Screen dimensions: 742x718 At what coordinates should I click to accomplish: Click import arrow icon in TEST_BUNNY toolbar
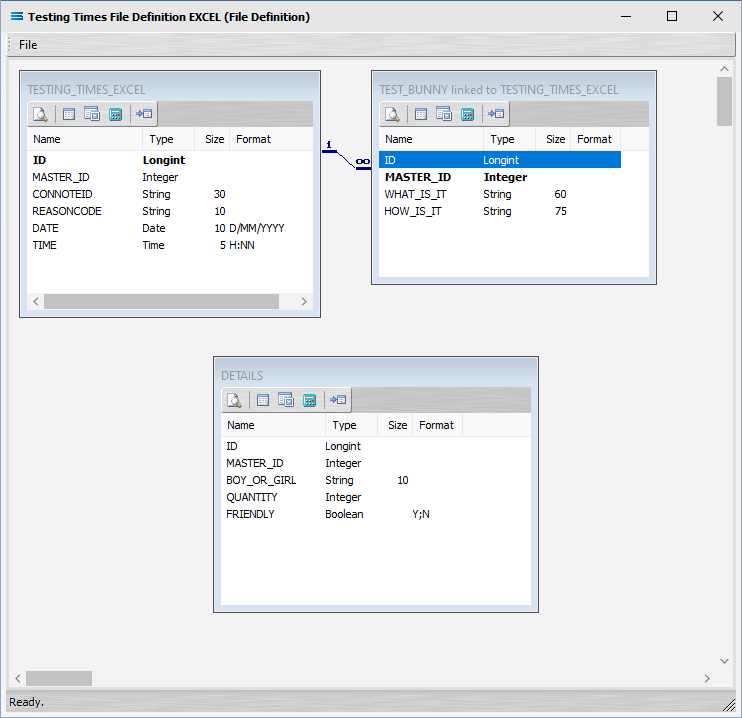click(x=496, y=114)
